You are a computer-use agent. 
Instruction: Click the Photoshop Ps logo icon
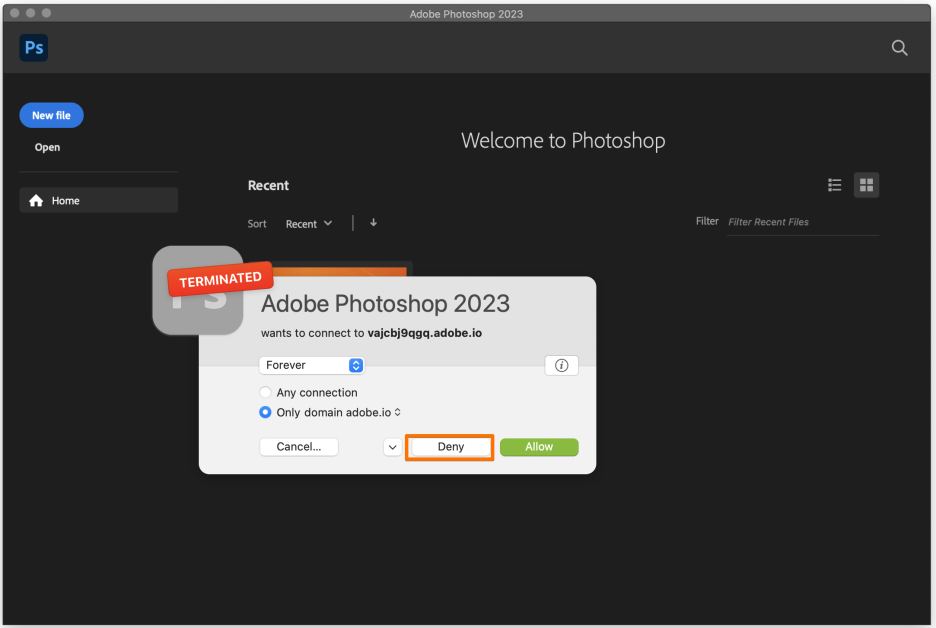pos(33,48)
